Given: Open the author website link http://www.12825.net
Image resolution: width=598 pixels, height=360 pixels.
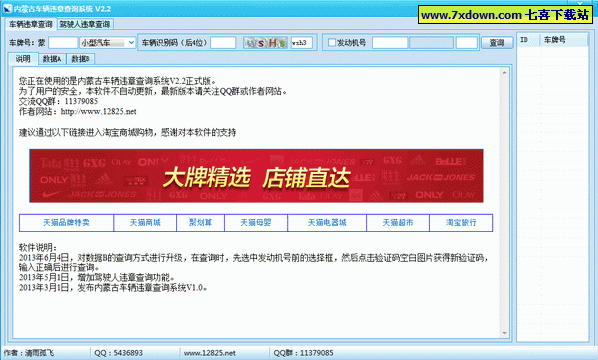Looking at the screenshot, I should point(98,112).
